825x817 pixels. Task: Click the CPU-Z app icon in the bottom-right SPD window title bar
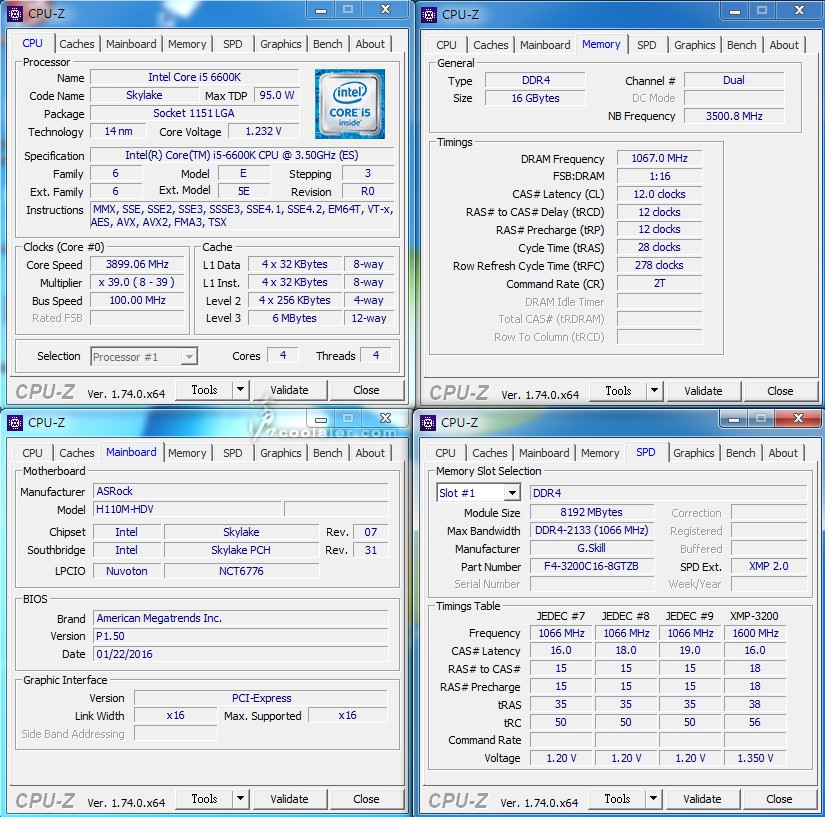point(428,422)
